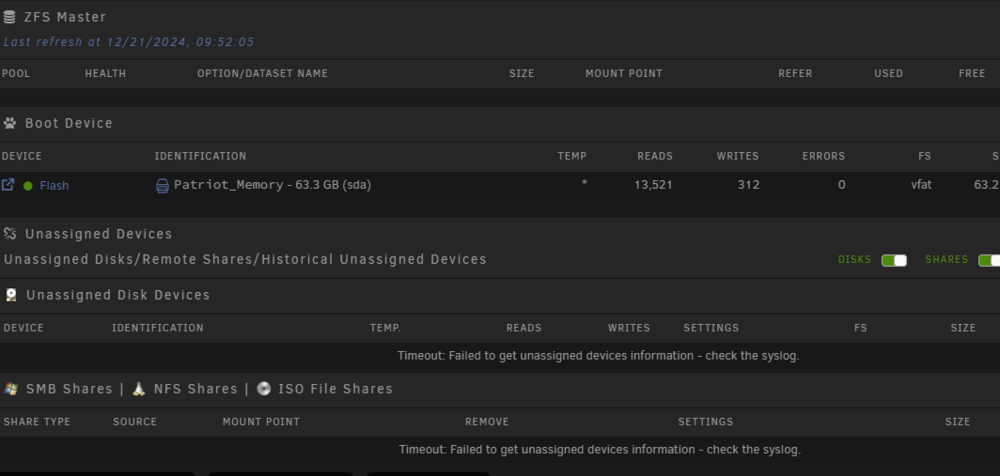Click the REFER column header
The height and width of the screenshot is (476, 1000).
(795, 73)
